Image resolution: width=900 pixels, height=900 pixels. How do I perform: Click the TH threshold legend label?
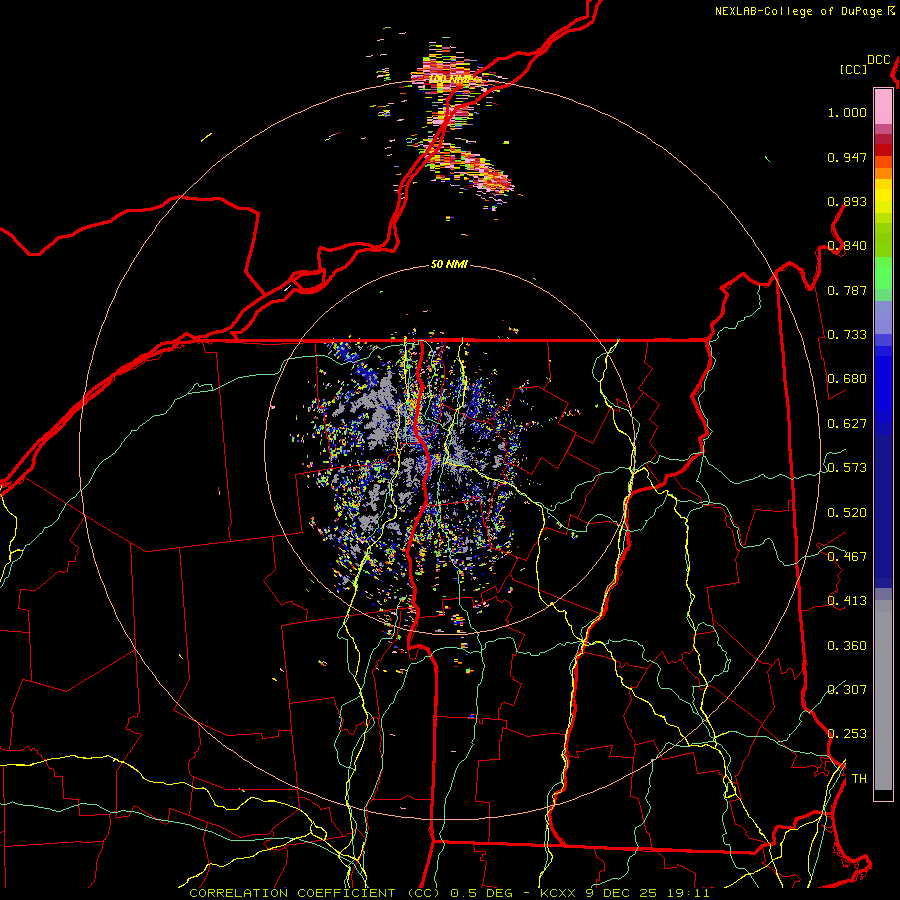pyautogui.click(x=859, y=779)
